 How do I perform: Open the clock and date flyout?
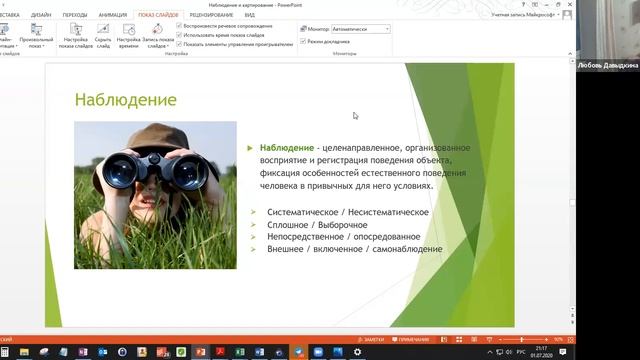(542, 352)
